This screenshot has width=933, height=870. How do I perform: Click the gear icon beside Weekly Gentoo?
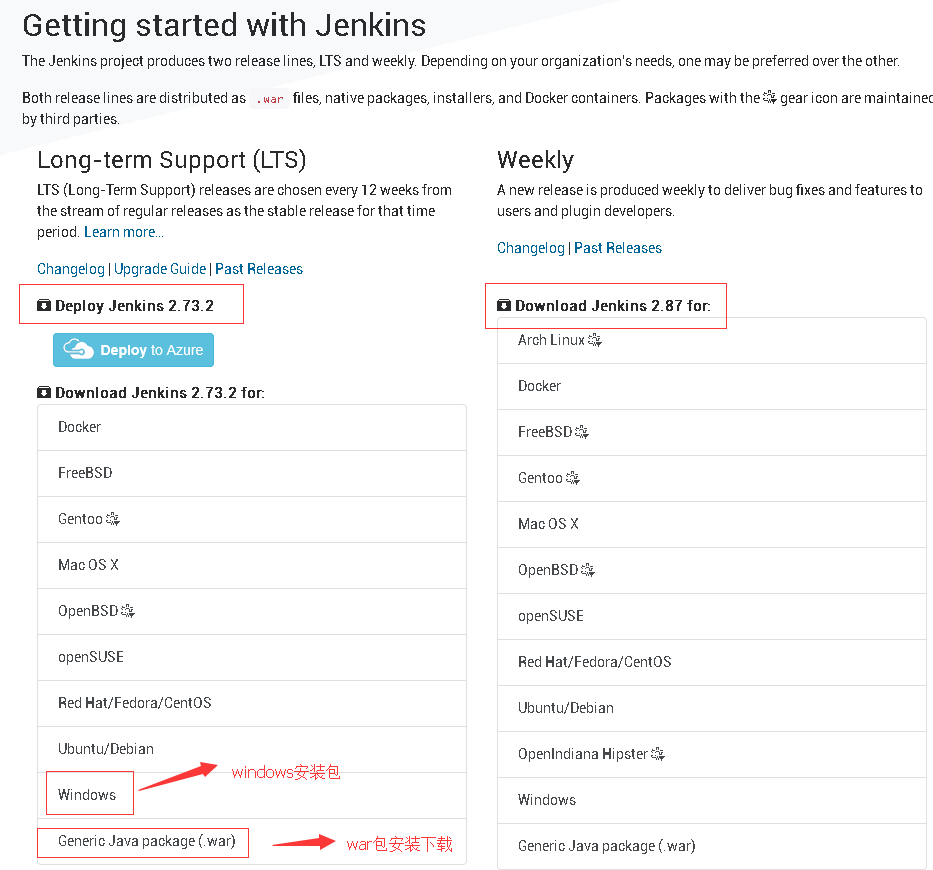point(573,478)
